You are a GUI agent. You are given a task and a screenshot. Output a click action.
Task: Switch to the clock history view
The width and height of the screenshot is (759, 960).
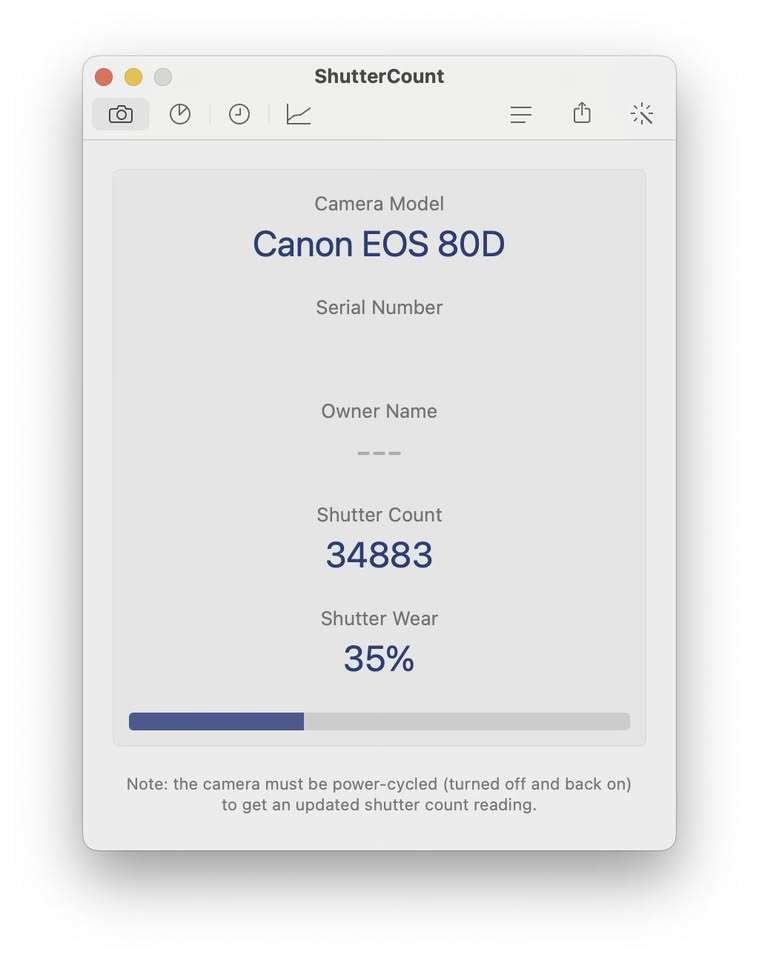239,114
